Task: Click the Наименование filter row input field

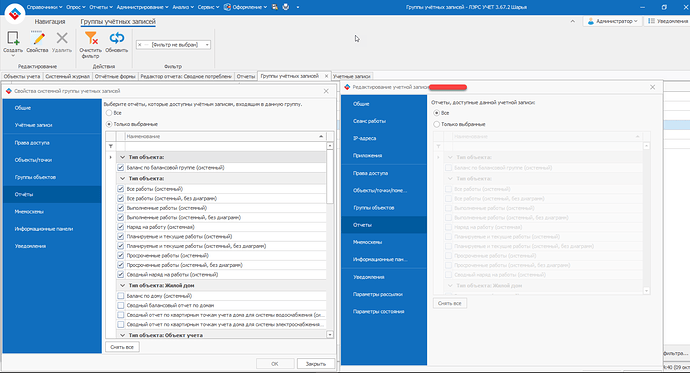Action: (x=225, y=146)
